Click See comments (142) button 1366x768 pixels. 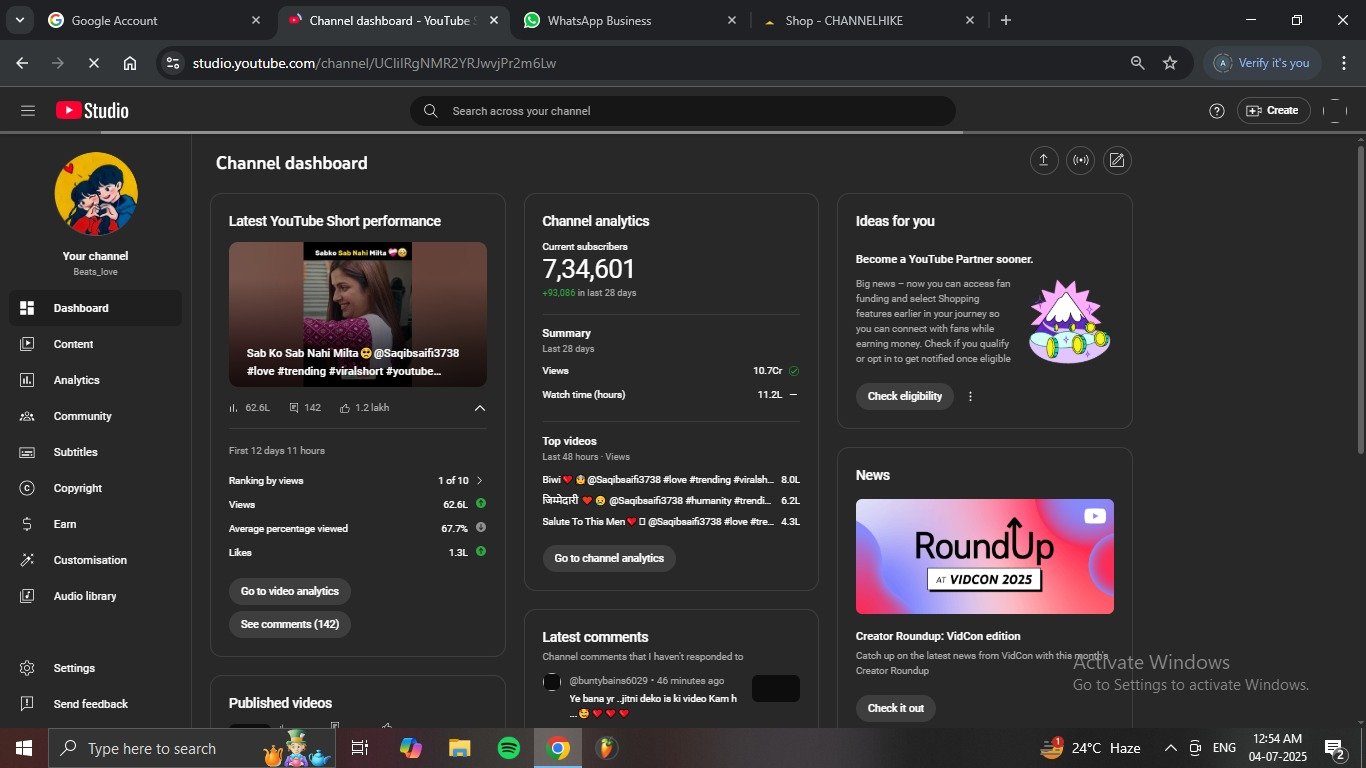(290, 624)
